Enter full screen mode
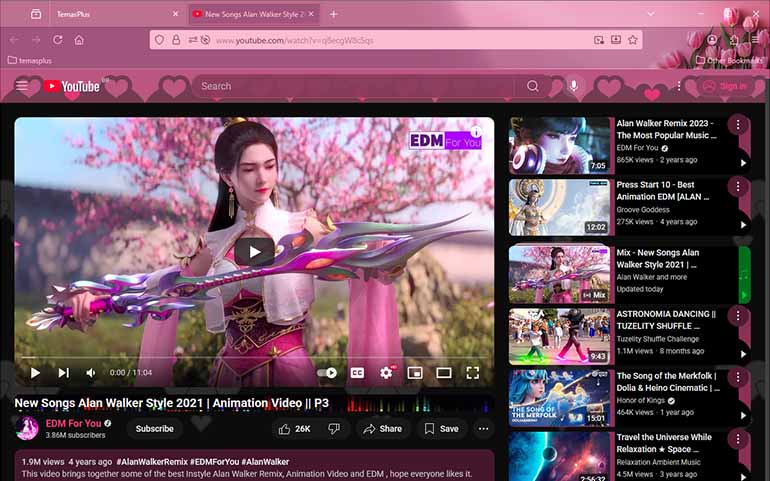Image resolution: width=770 pixels, height=481 pixels. point(473,373)
